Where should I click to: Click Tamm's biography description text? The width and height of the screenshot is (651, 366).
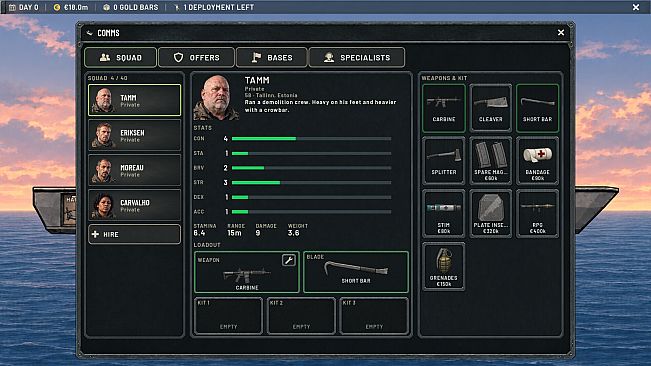tap(321, 106)
